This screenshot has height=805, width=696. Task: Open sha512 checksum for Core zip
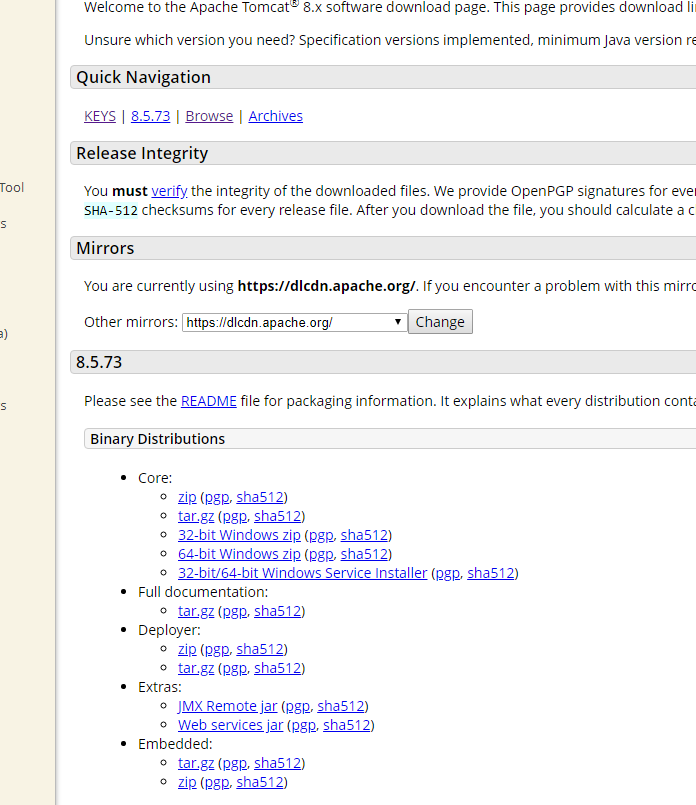(x=260, y=497)
